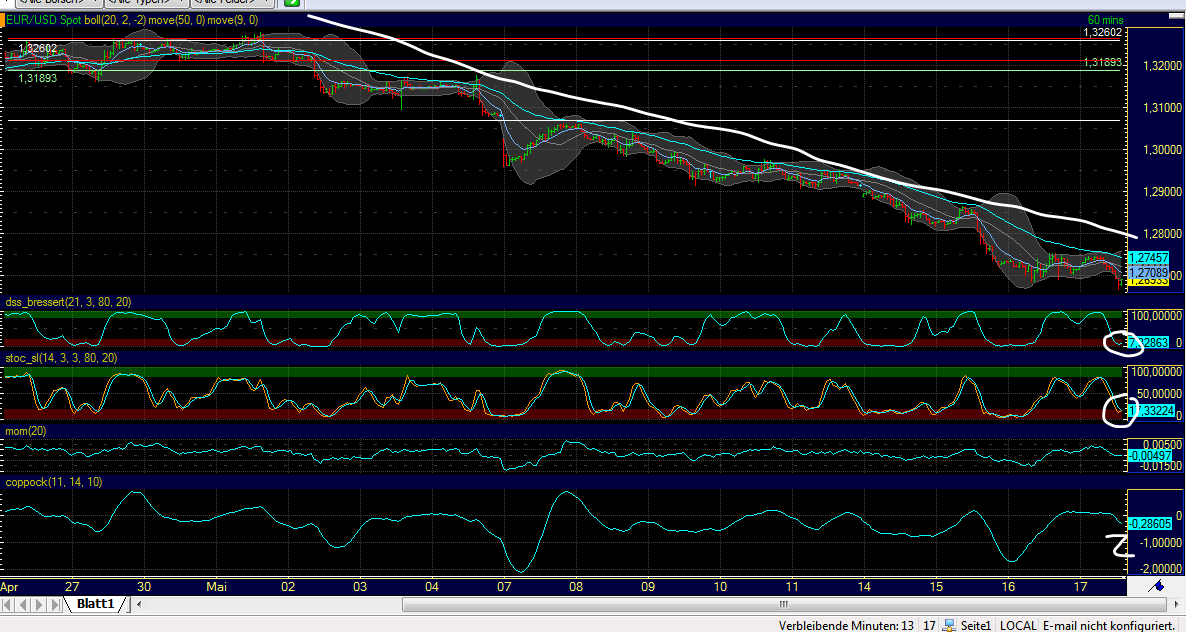Click the cyan 1,27457 price tag
Viewport: 1186px width, 632px height.
tap(1148, 258)
